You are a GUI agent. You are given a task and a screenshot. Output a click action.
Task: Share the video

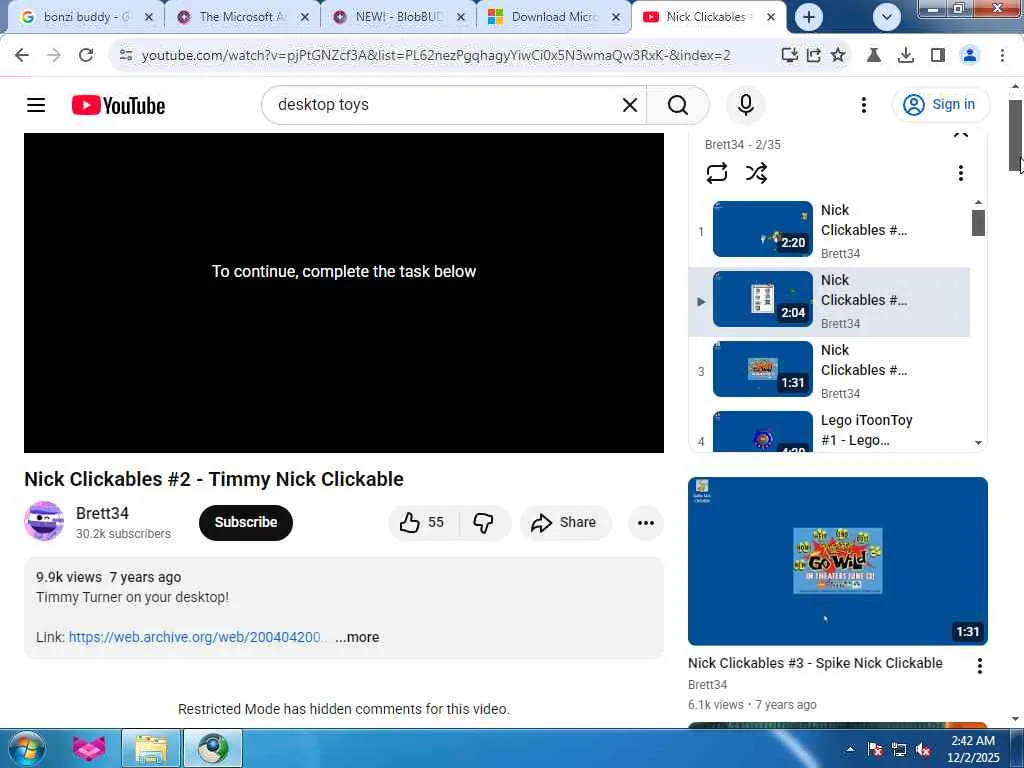565,522
